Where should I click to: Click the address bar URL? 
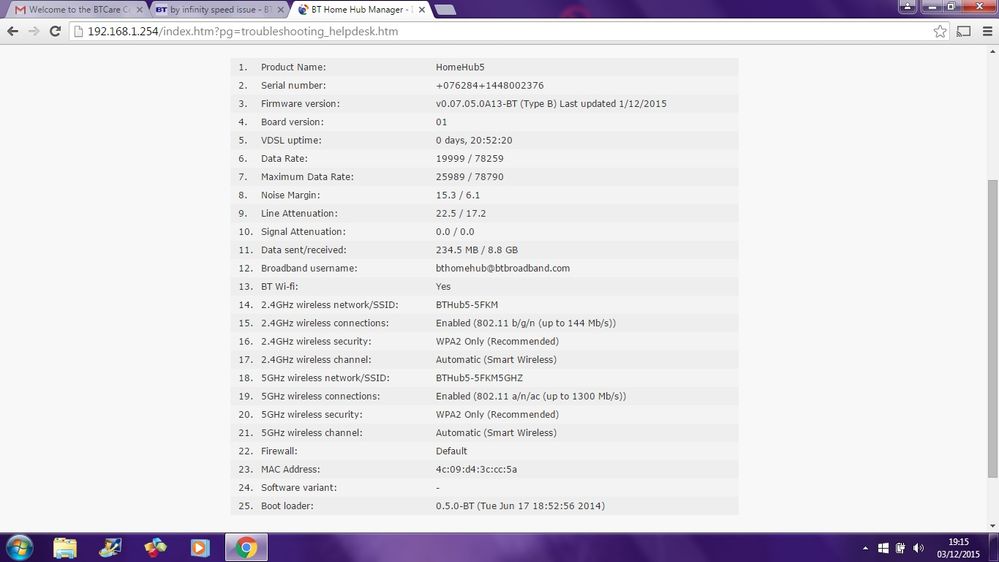[243, 31]
